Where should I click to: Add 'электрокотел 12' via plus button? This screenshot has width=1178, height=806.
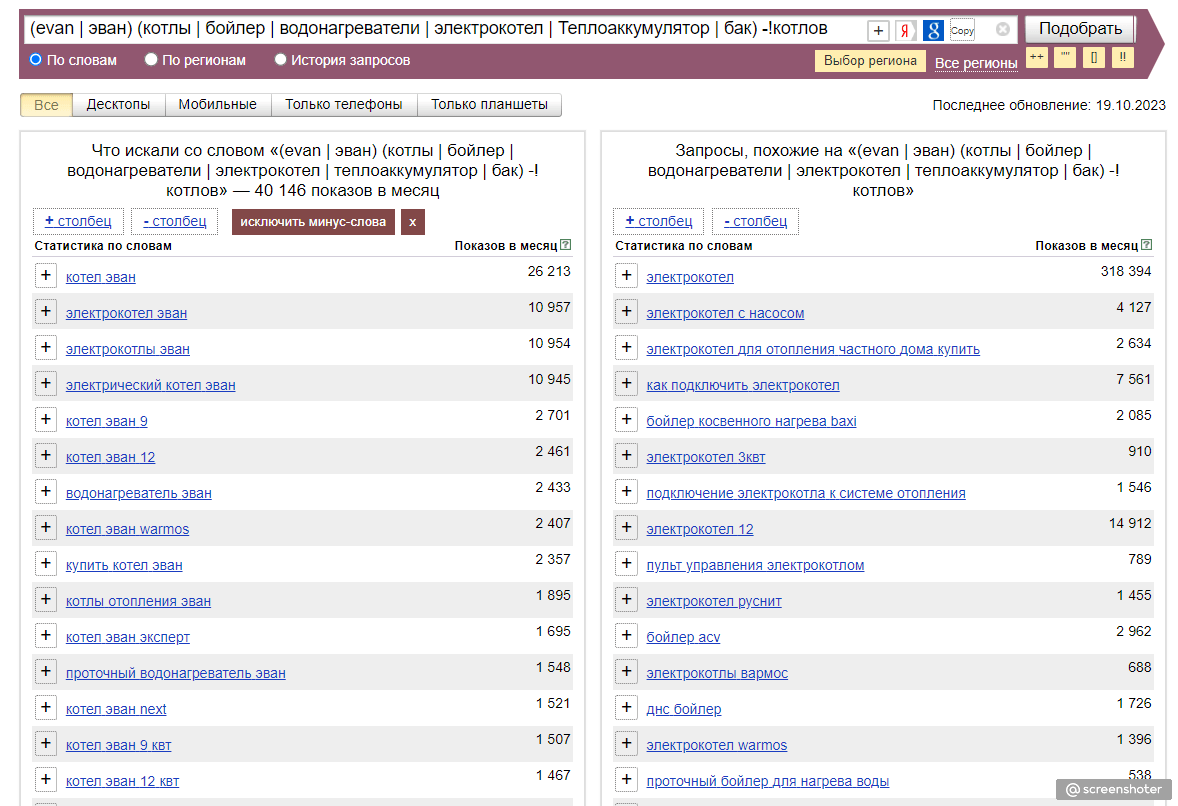click(x=627, y=528)
